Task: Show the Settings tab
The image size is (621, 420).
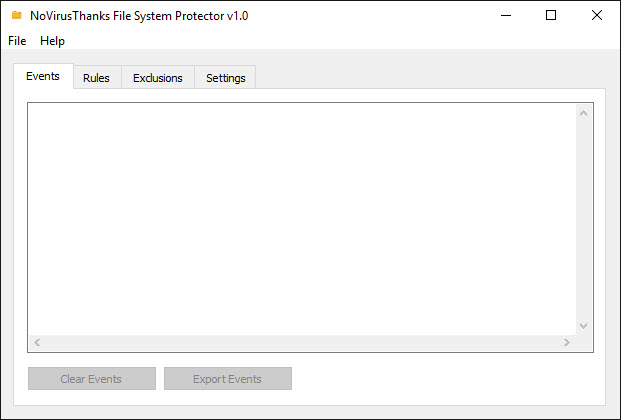Action: click(226, 78)
